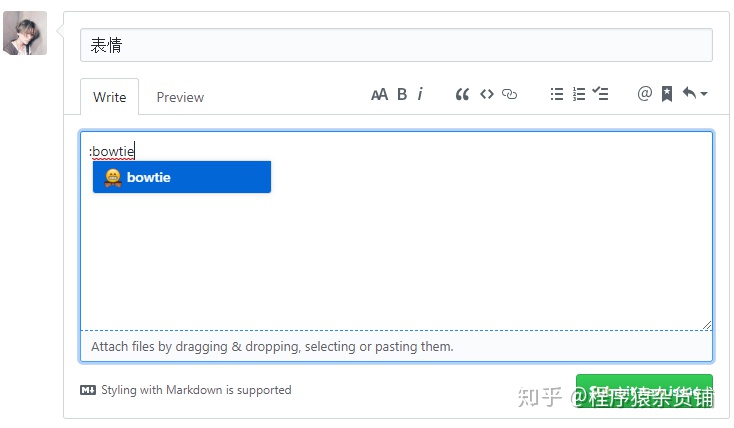Click the Markdown M icon
Screen dimensions: 734x428
(88, 390)
